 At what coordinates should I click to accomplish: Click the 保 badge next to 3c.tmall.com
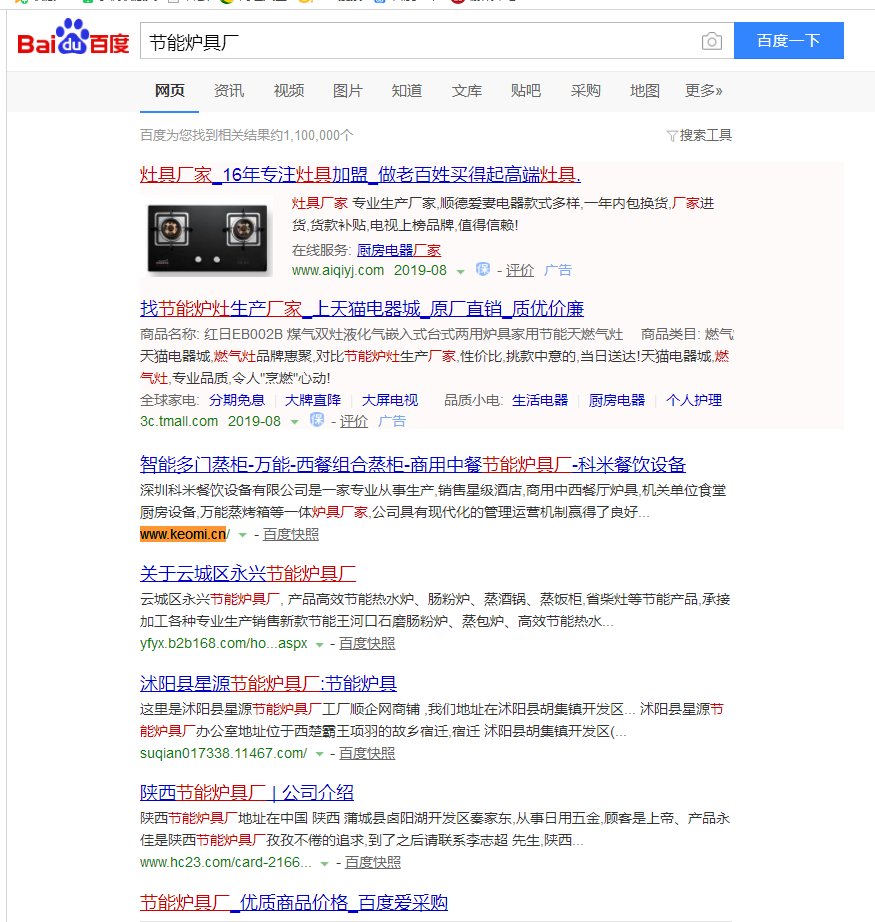click(x=317, y=420)
